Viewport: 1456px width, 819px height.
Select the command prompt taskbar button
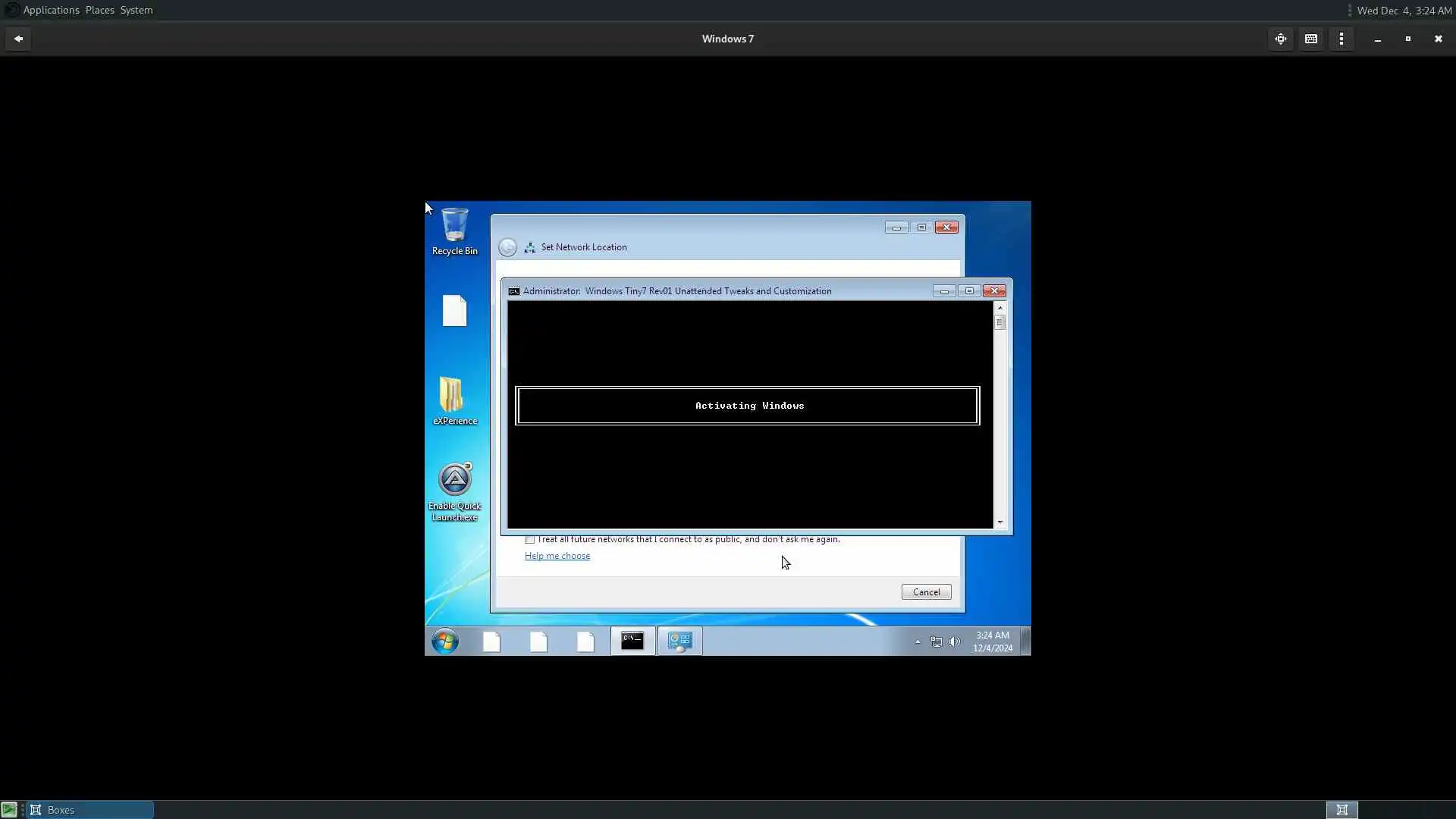point(632,642)
